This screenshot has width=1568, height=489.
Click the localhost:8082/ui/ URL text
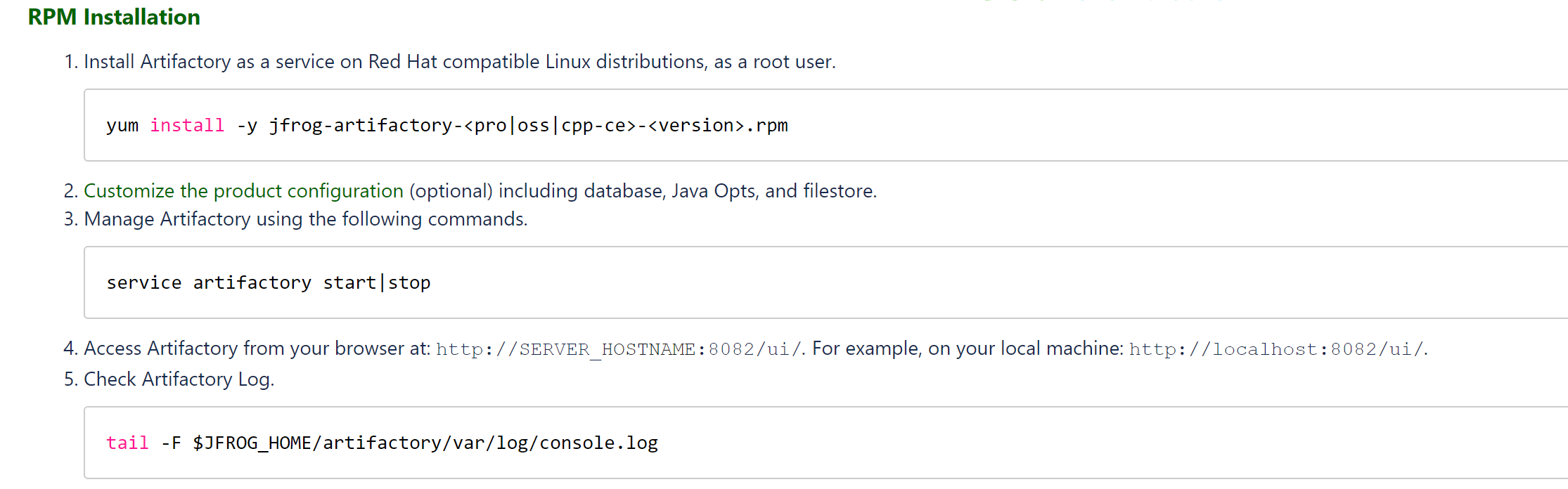coord(1276,349)
